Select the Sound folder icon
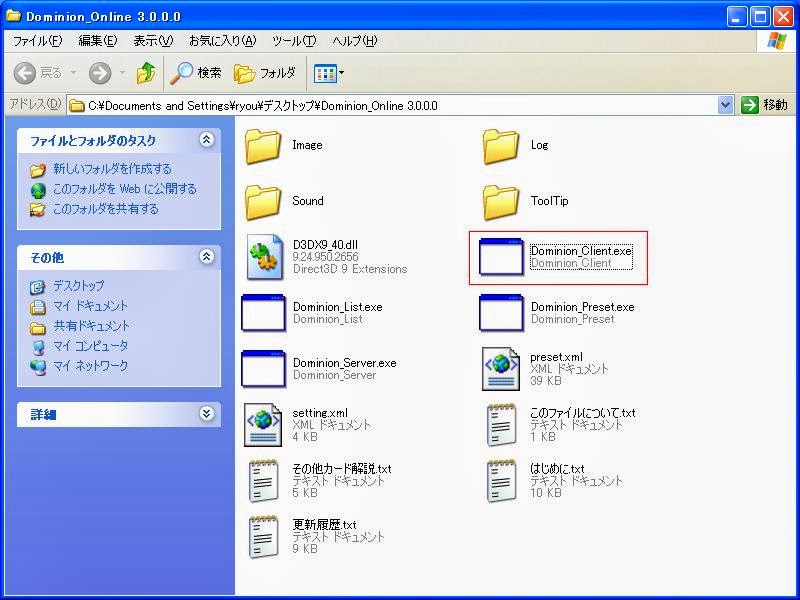Image resolution: width=800 pixels, height=600 pixels. (263, 203)
